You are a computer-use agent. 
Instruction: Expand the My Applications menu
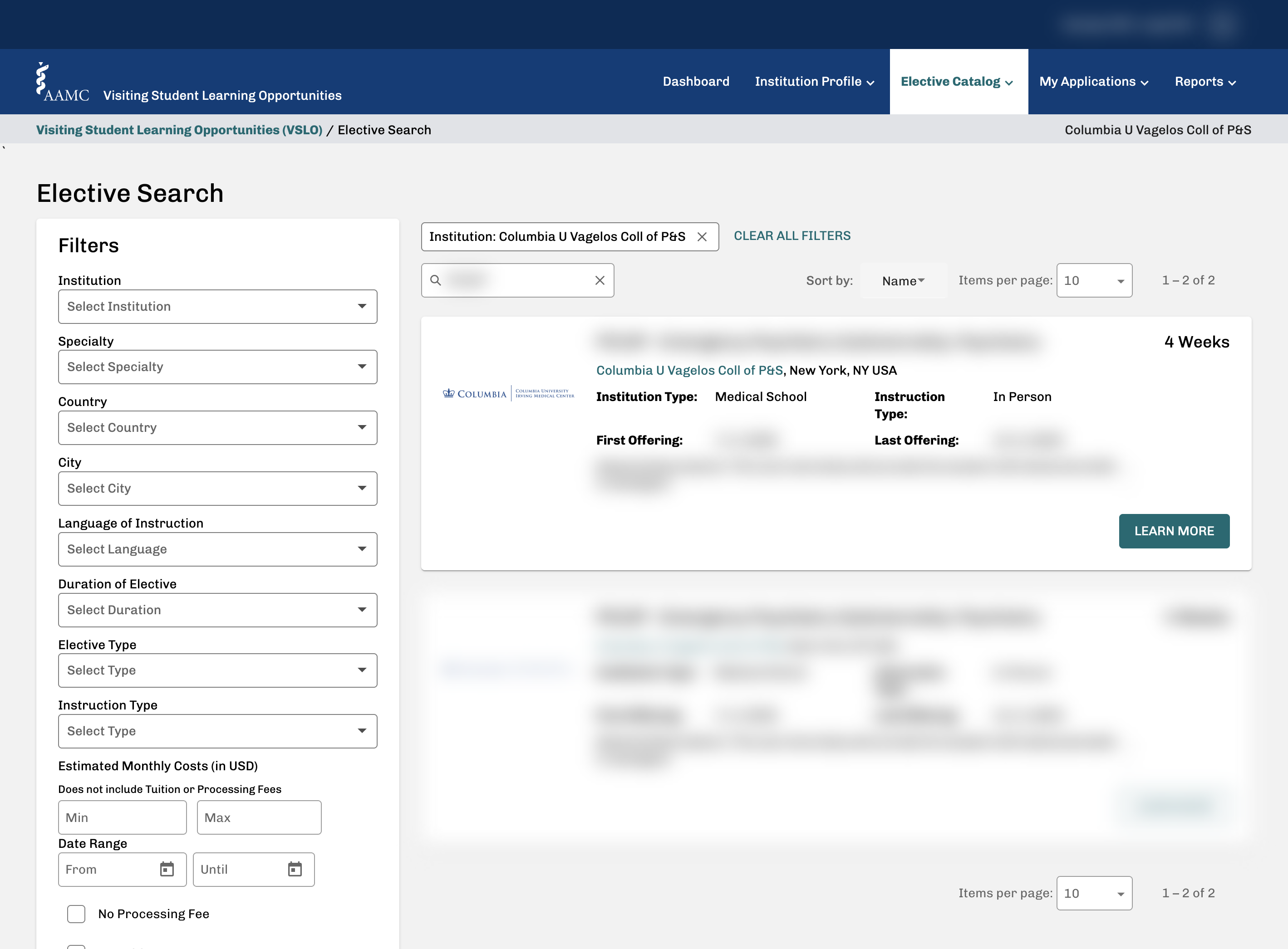pyautogui.click(x=1094, y=82)
